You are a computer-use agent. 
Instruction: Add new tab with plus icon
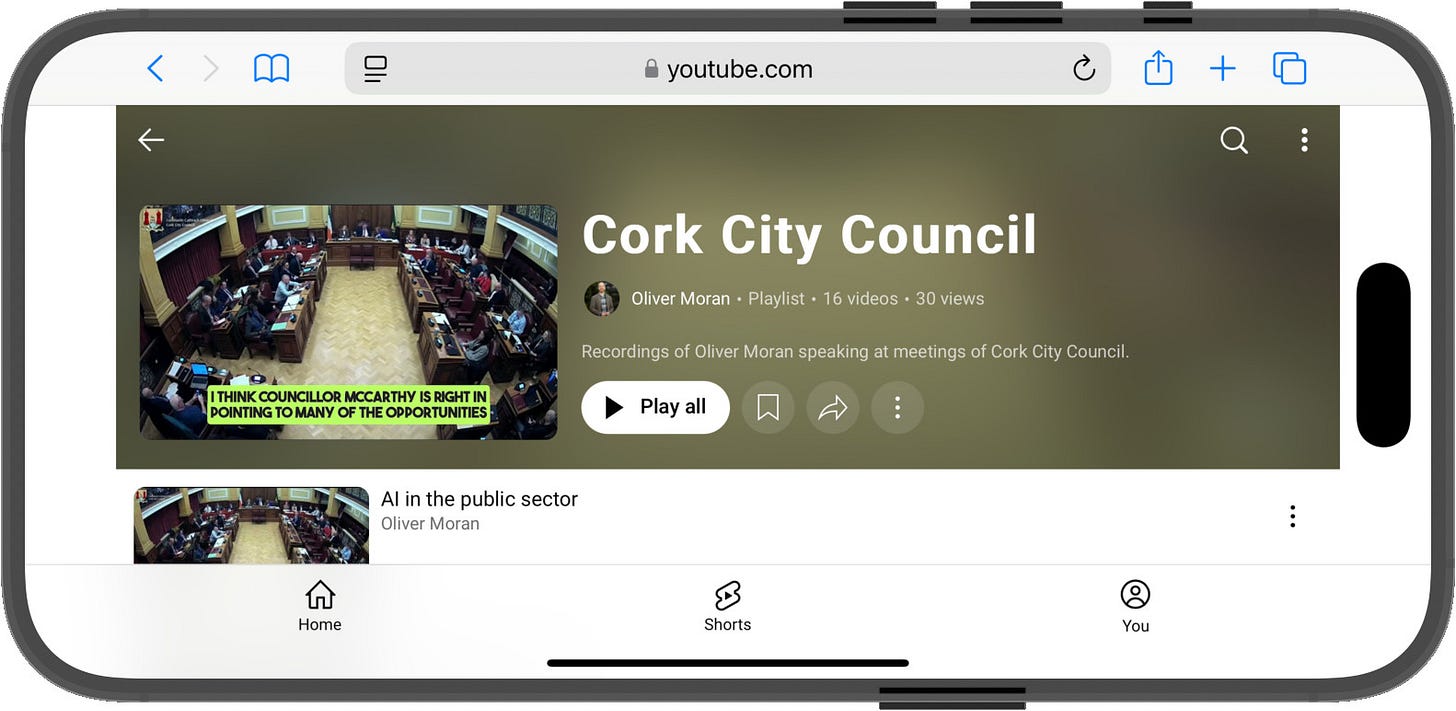tap(1223, 69)
